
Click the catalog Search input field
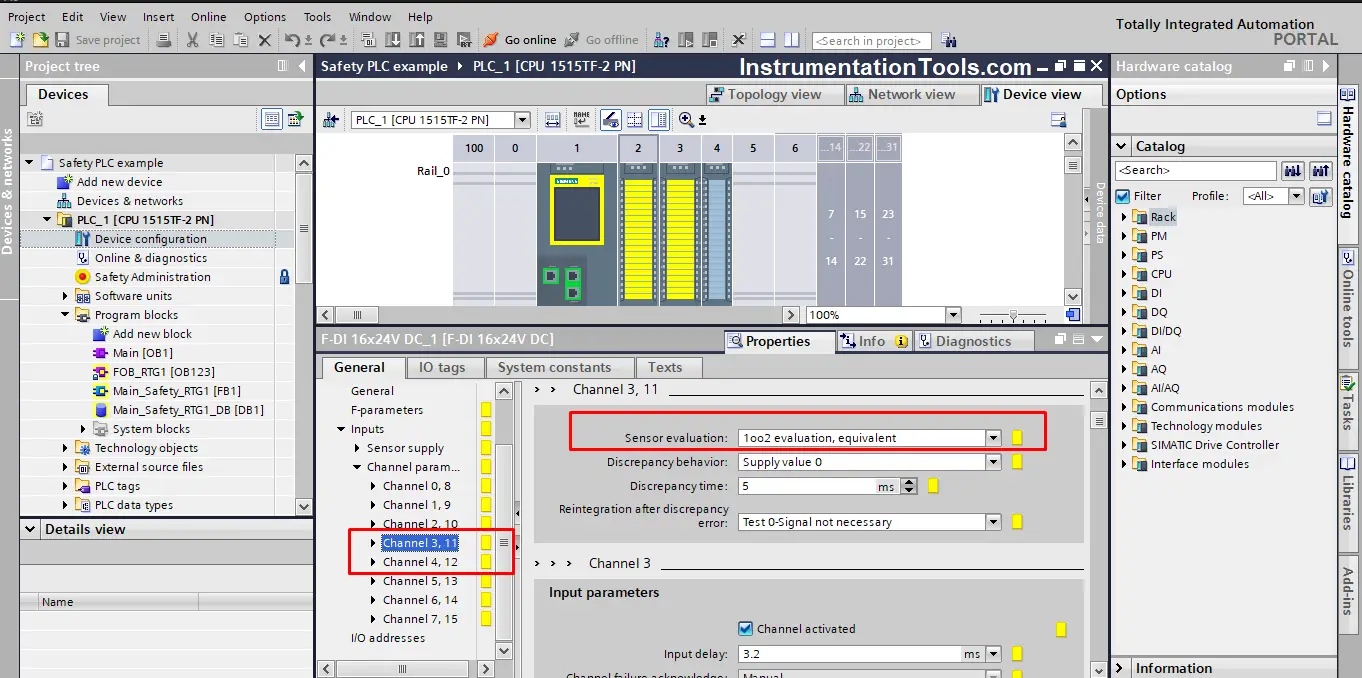point(1195,171)
